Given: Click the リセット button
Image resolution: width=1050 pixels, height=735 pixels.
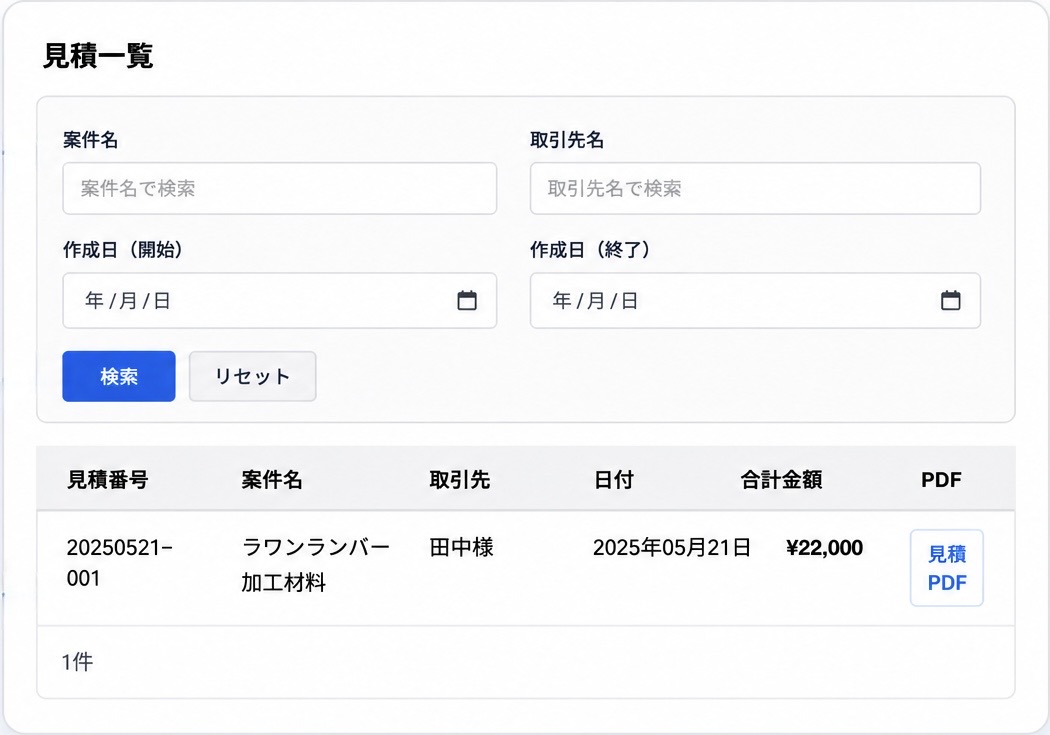Looking at the screenshot, I should coord(252,376).
